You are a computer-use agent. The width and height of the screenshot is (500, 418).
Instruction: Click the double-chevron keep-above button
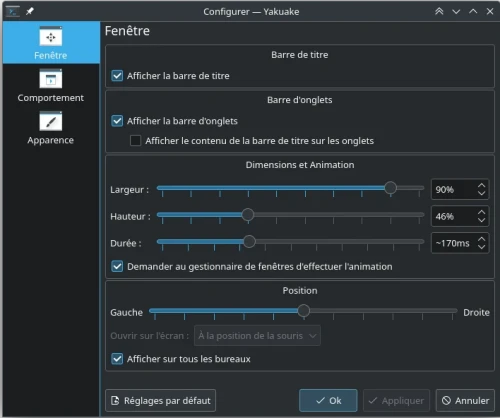pos(439,11)
